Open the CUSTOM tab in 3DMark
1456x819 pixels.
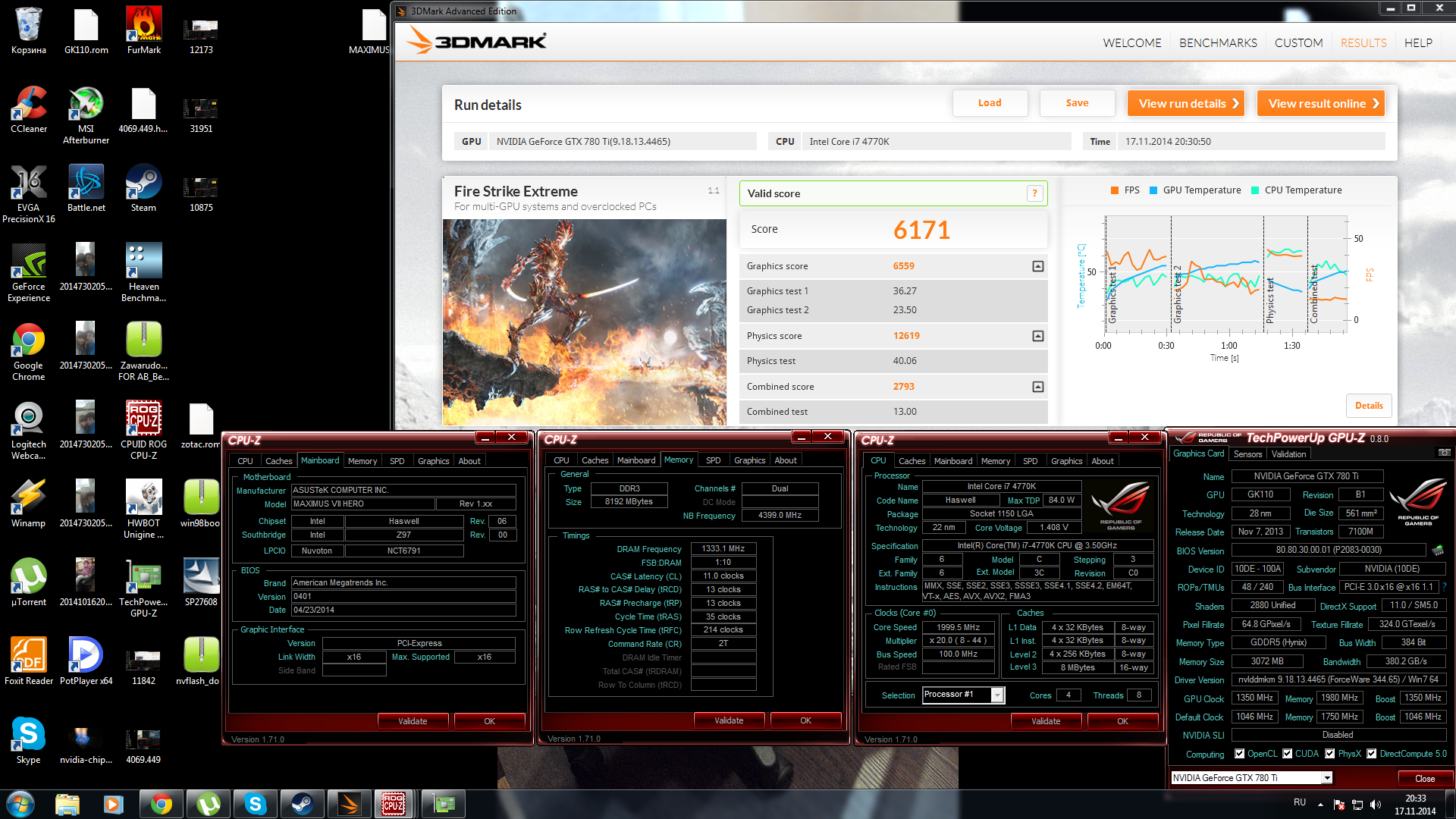point(1298,43)
